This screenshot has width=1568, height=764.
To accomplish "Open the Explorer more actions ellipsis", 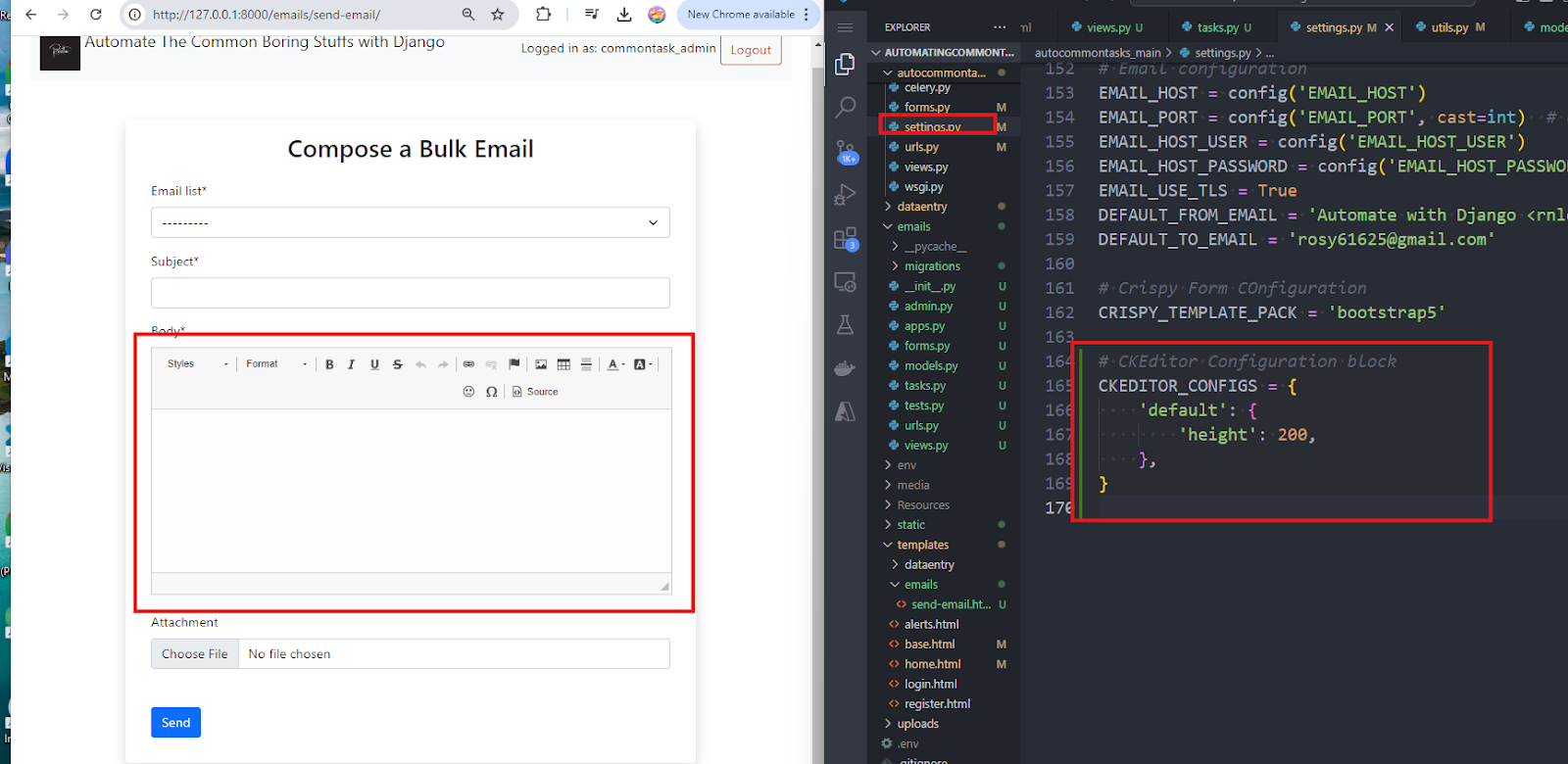I will tap(1000, 27).
